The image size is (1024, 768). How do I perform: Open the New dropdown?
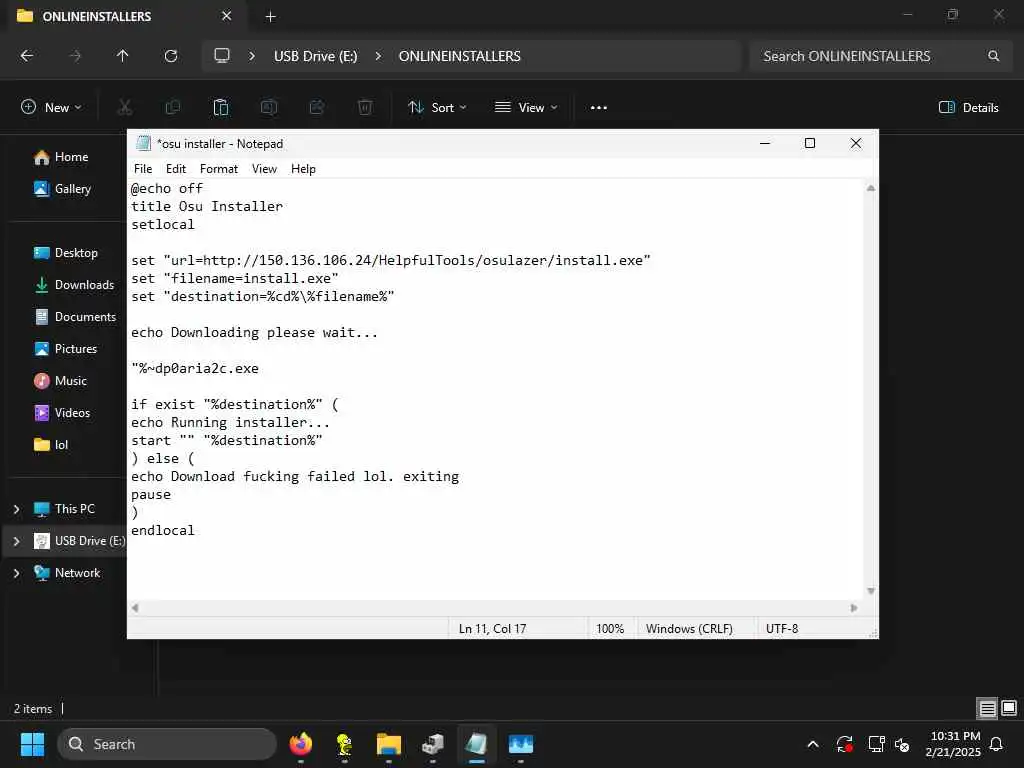(52, 108)
